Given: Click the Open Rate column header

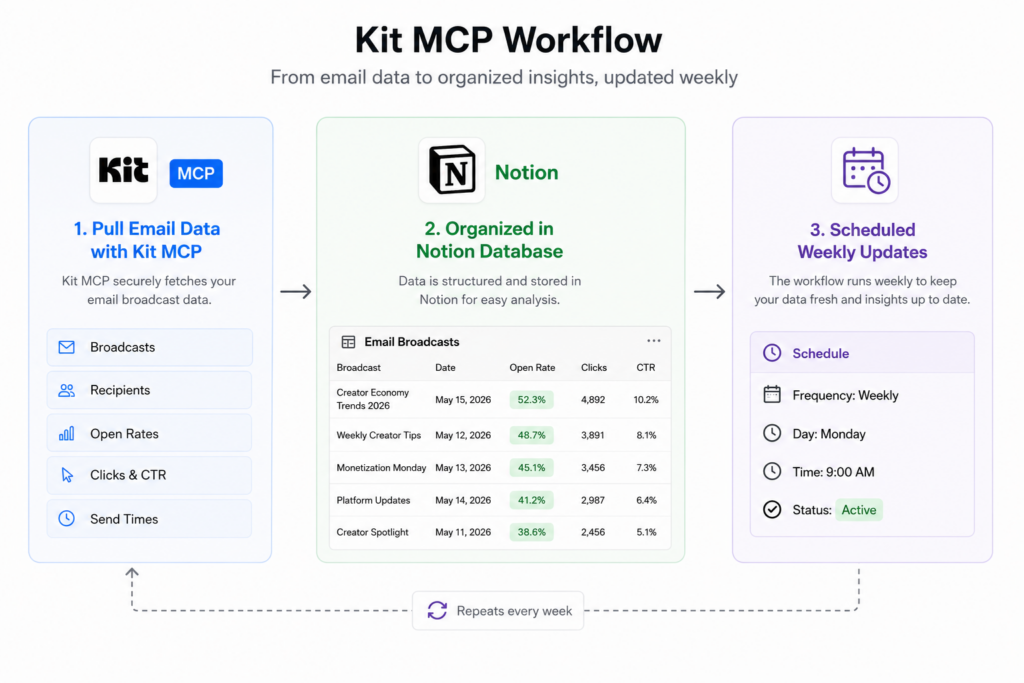Looking at the screenshot, I should [x=532, y=368].
